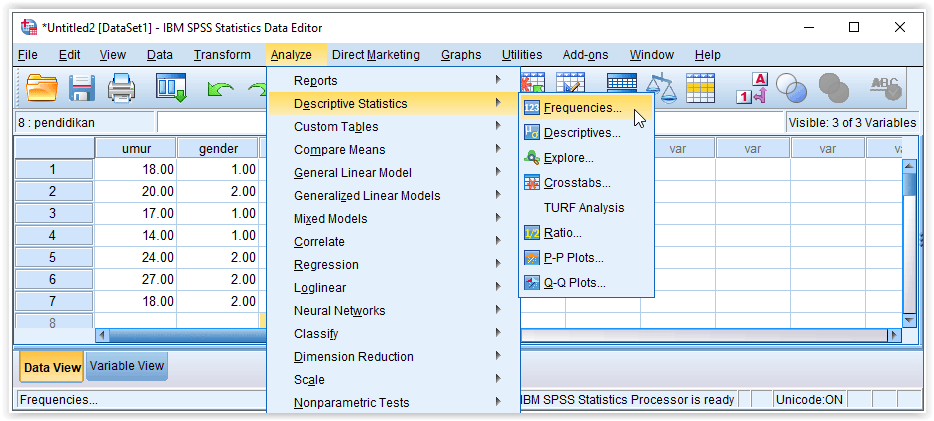Expand the Correlate submenu arrow
934x421 pixels.
(498, 240)
